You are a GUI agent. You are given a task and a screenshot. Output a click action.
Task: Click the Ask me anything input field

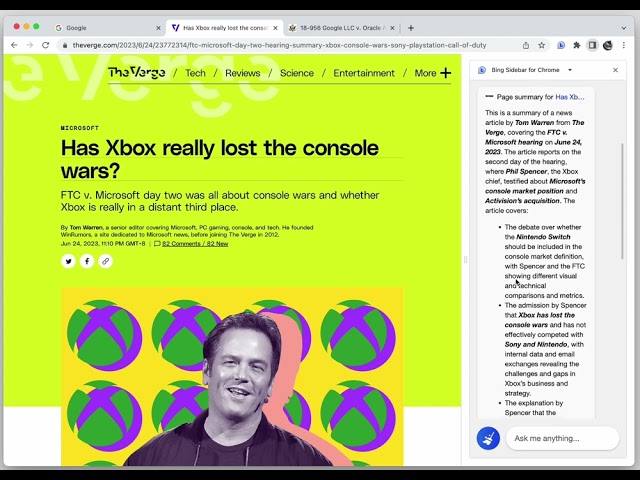pos(562,438)
